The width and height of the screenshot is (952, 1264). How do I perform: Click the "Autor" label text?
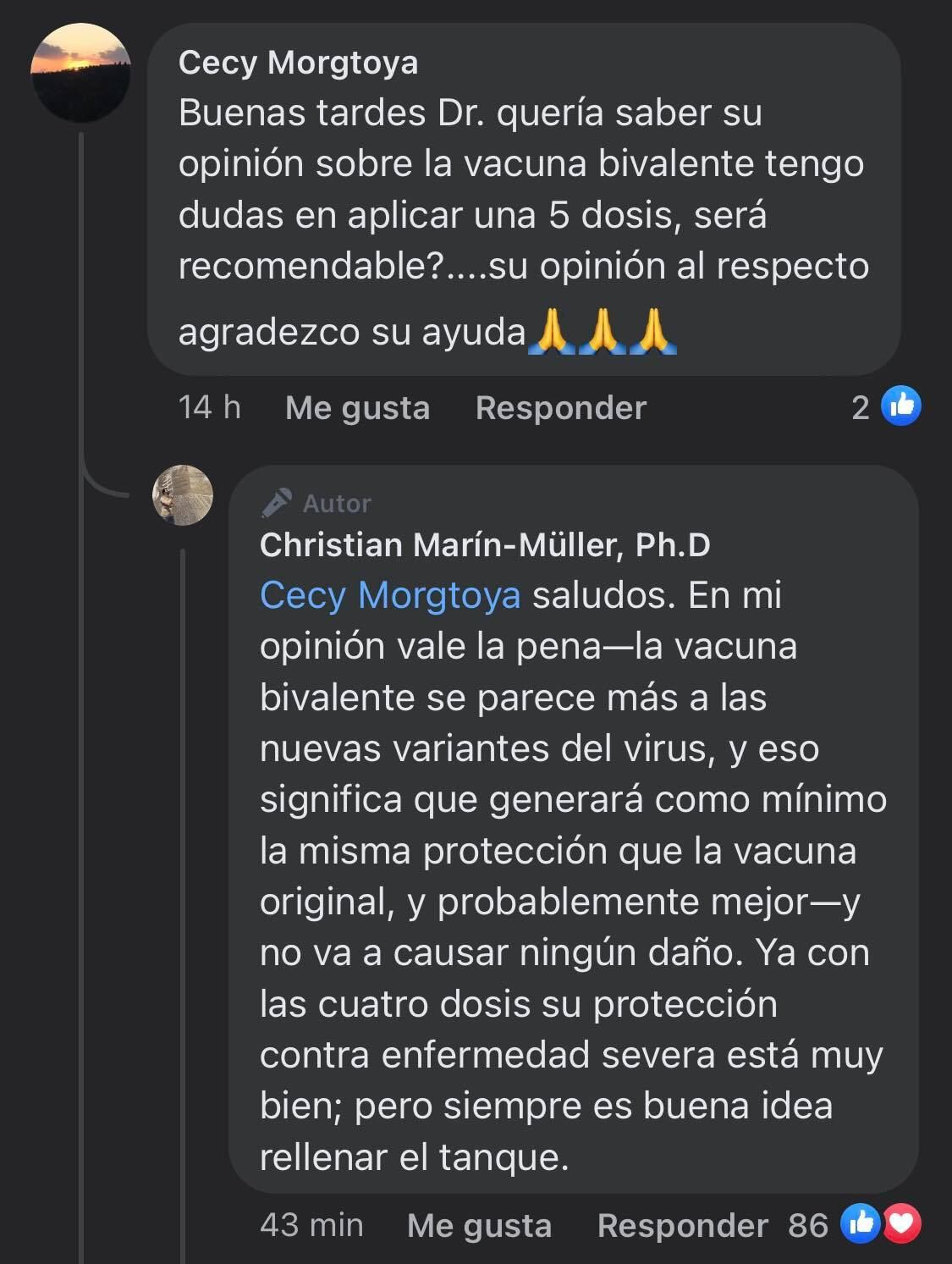tap(337, 504)
